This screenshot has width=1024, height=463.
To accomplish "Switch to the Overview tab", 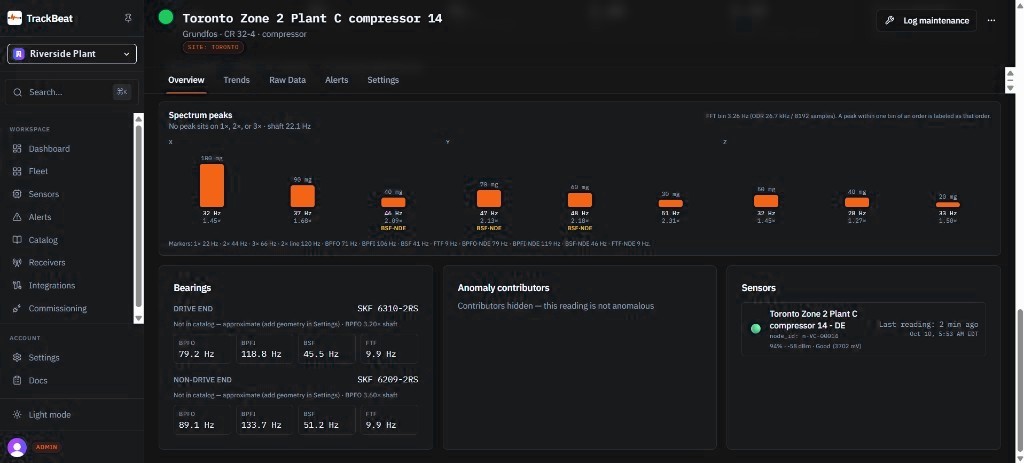I will click(x=186, y=80).
